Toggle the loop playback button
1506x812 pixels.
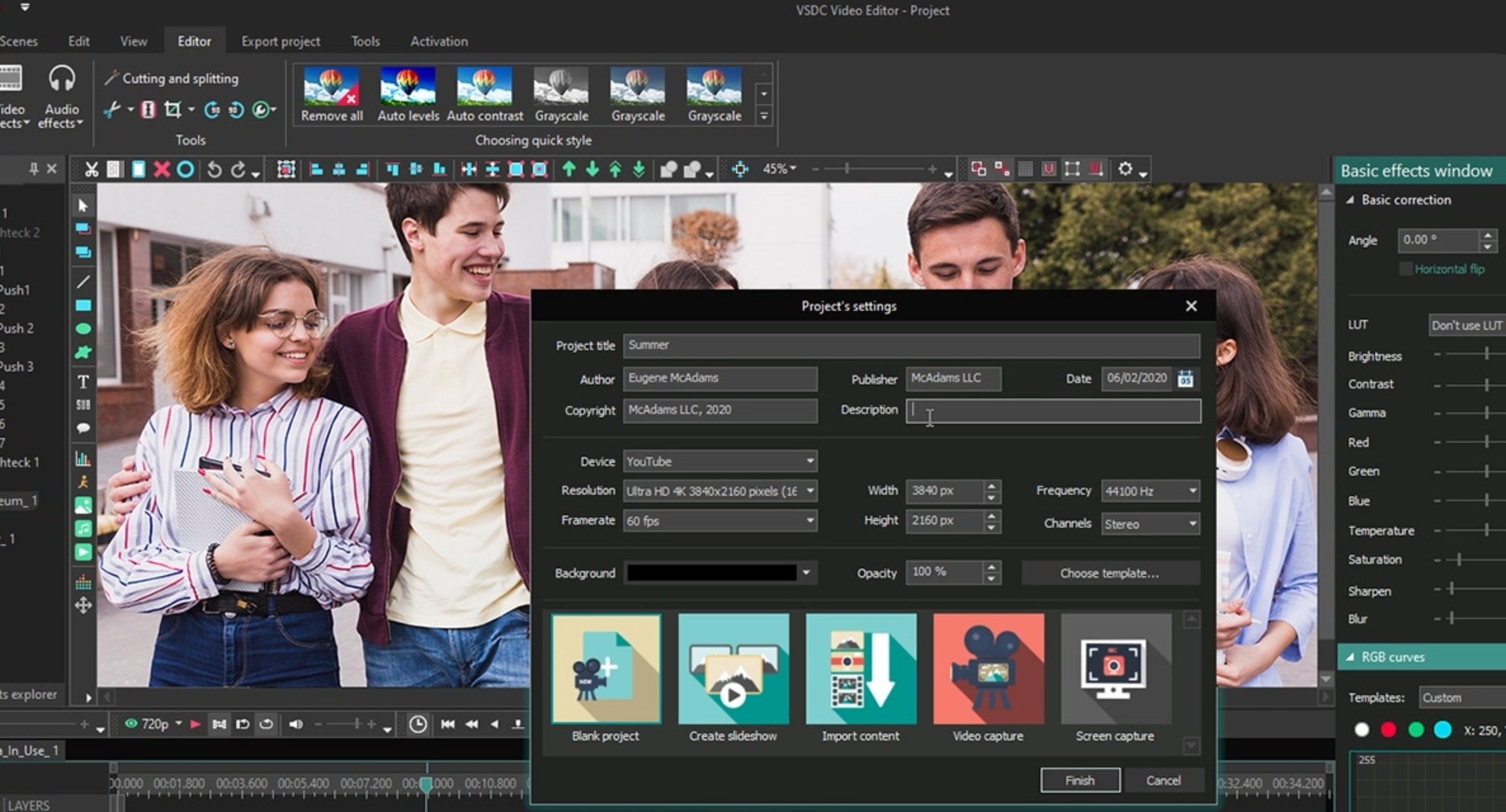[x=266, y=724]
